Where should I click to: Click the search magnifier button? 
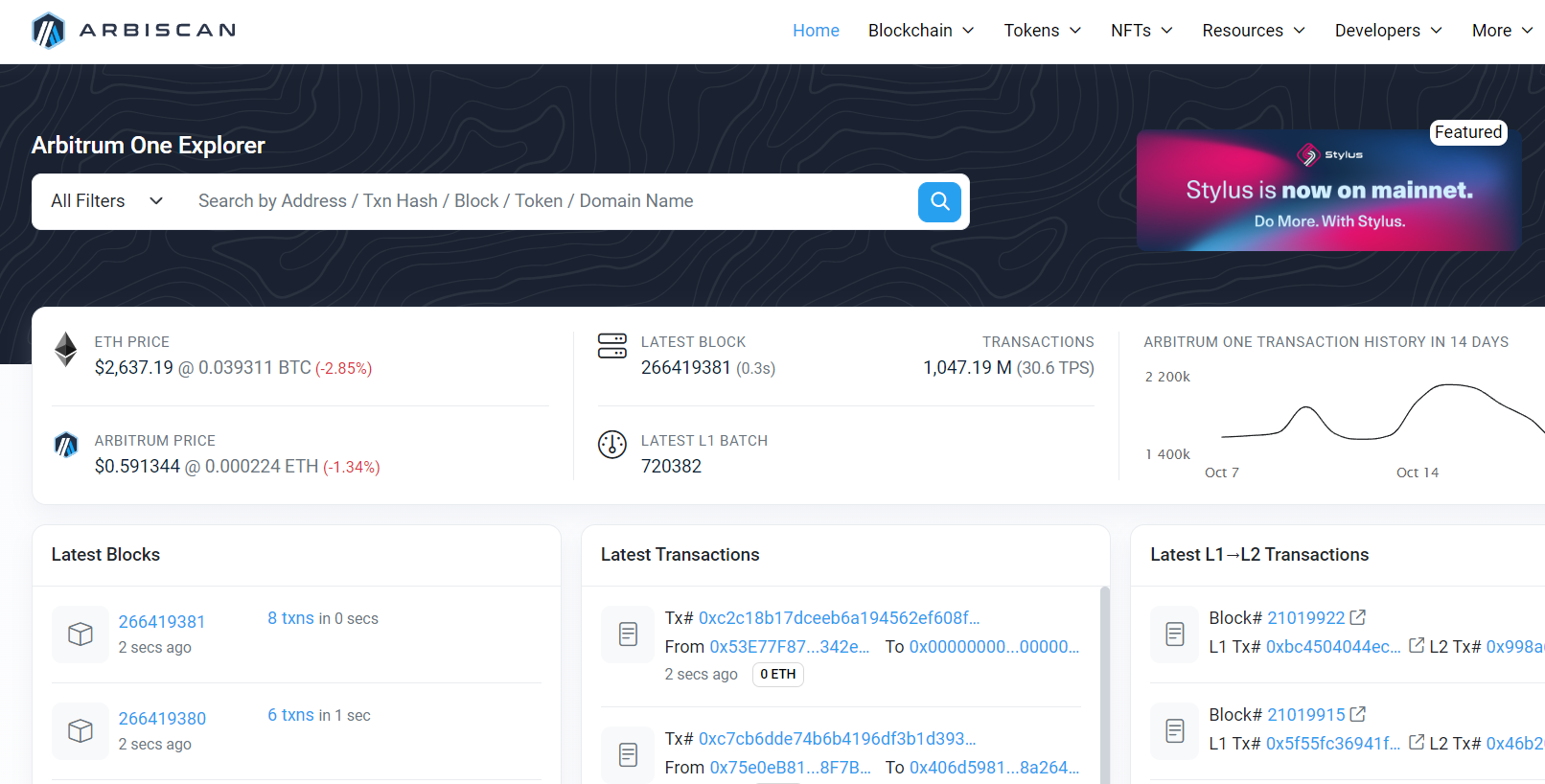tap(939, 201)
